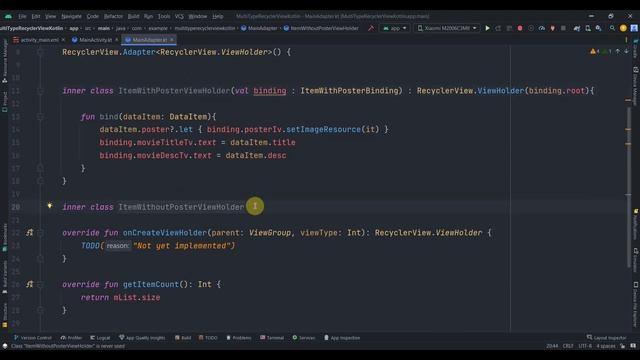The height and width of the screenshot is (360, 640).
Task: Open the Profile app icon
Action: click(542, 28)
